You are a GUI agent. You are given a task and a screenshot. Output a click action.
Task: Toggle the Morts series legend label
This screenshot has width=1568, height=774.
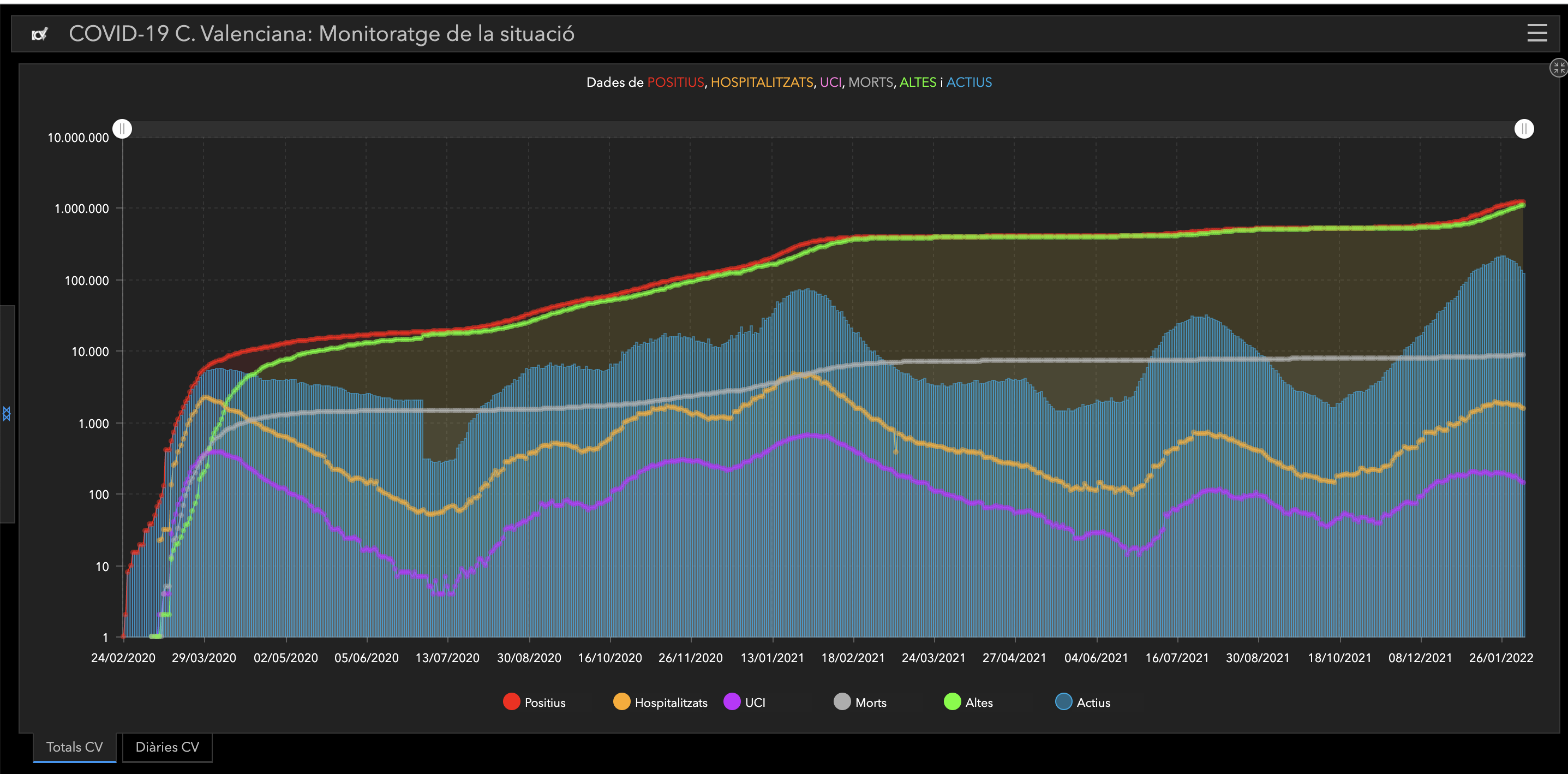[x=870, y=702]
